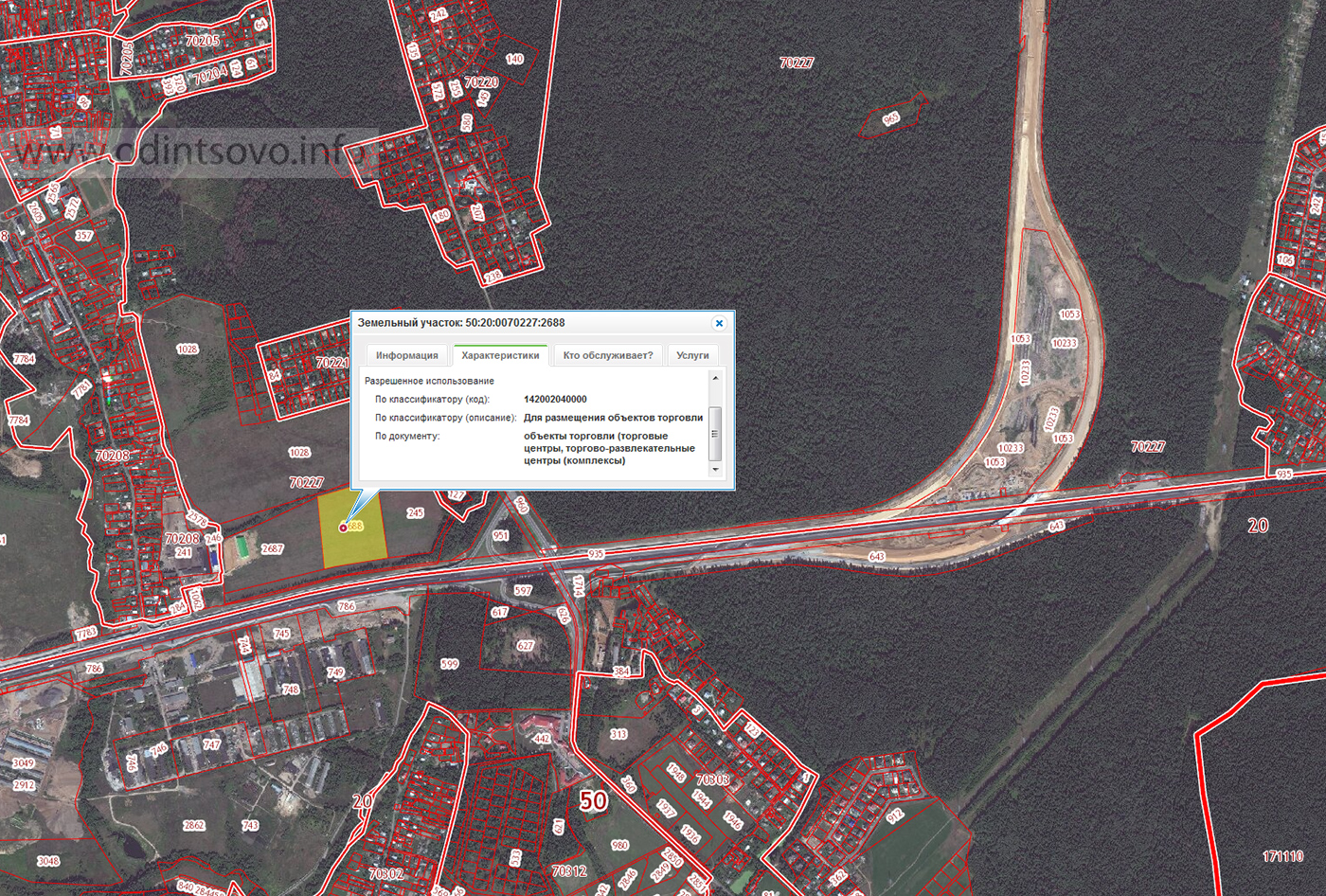The image size is (1326, 896).
Task: Click cadastral quarter label 70221
Action: pyautogui.click(x=332, y=363)
